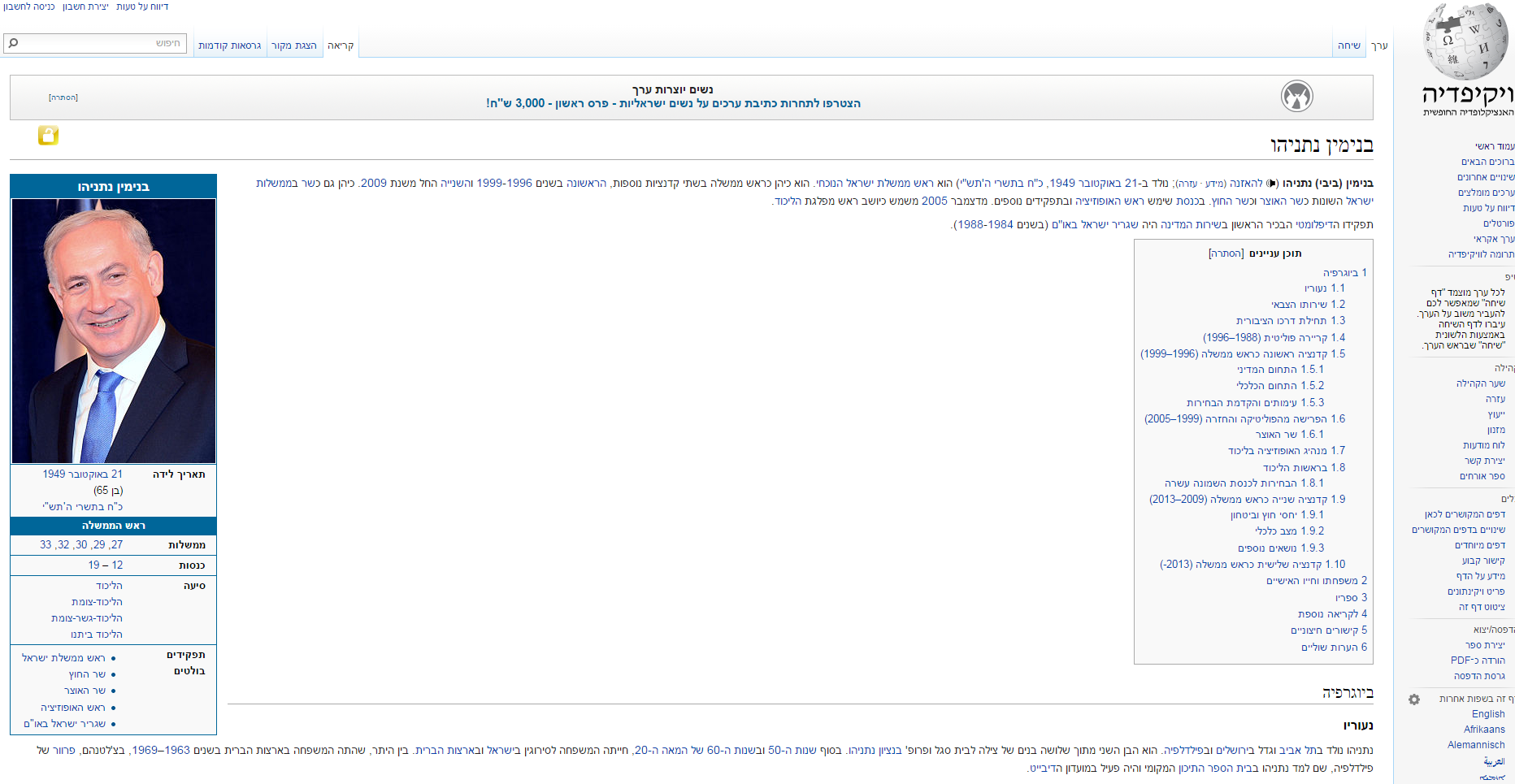Viewport: 1515px width, 784px height.
Task: Open the הצגת מקור view source tab
Action: pos(294,45)
